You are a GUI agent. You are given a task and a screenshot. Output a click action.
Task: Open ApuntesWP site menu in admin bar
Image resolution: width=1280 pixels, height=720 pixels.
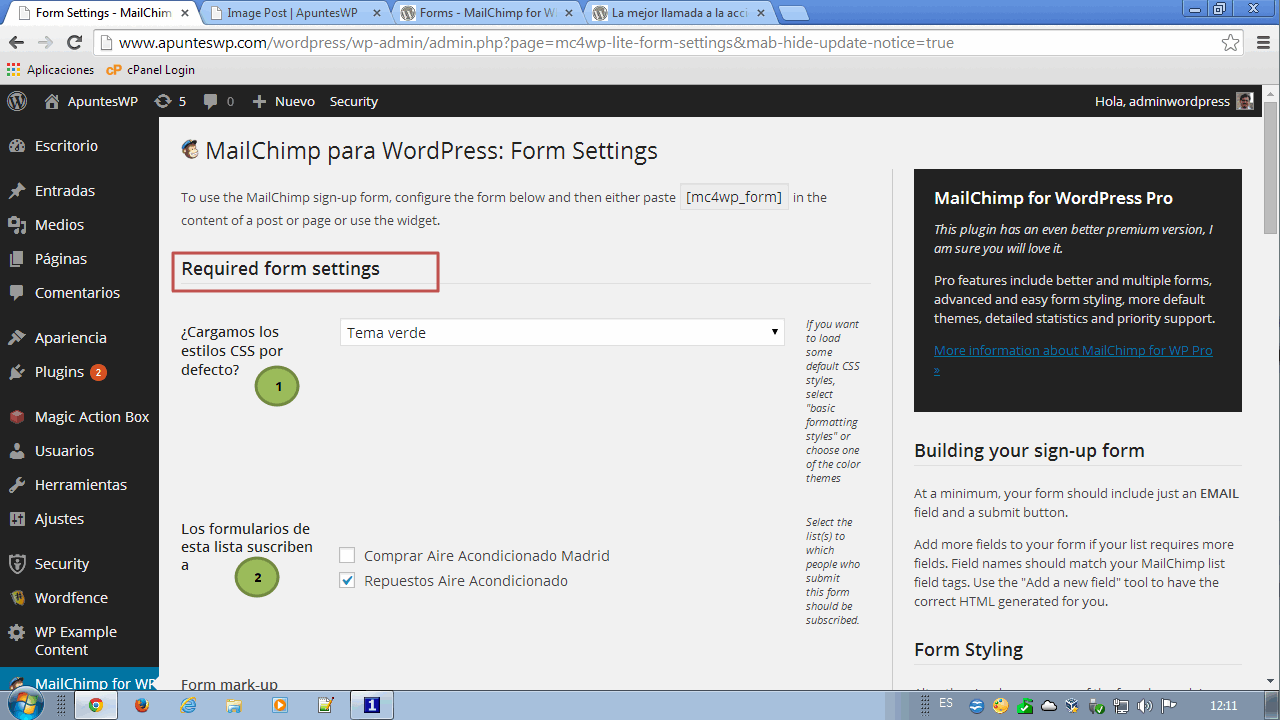(x=91, y=101)
